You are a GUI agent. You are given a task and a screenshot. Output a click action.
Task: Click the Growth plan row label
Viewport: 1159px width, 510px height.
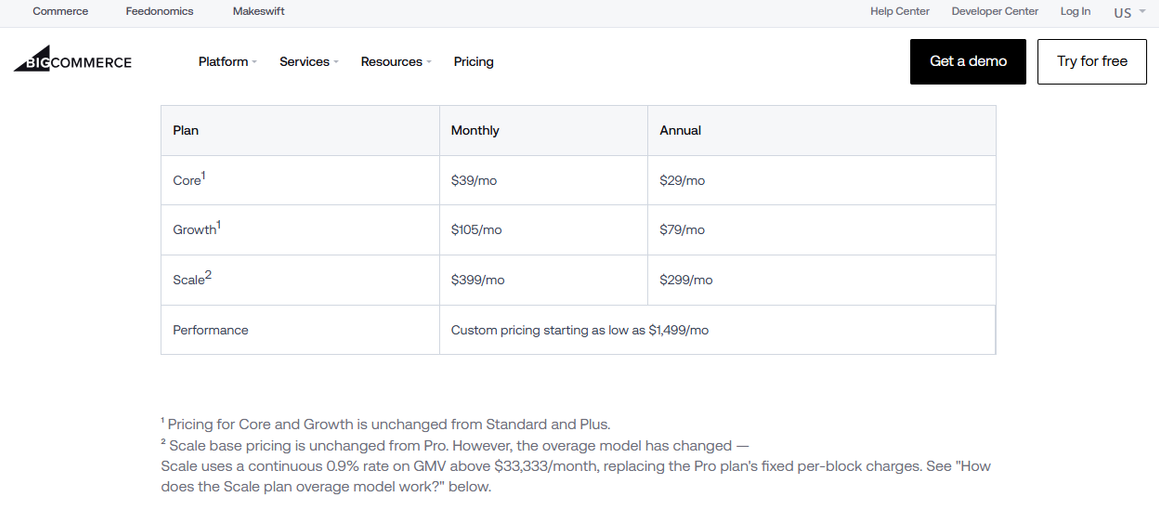[197, 230]
